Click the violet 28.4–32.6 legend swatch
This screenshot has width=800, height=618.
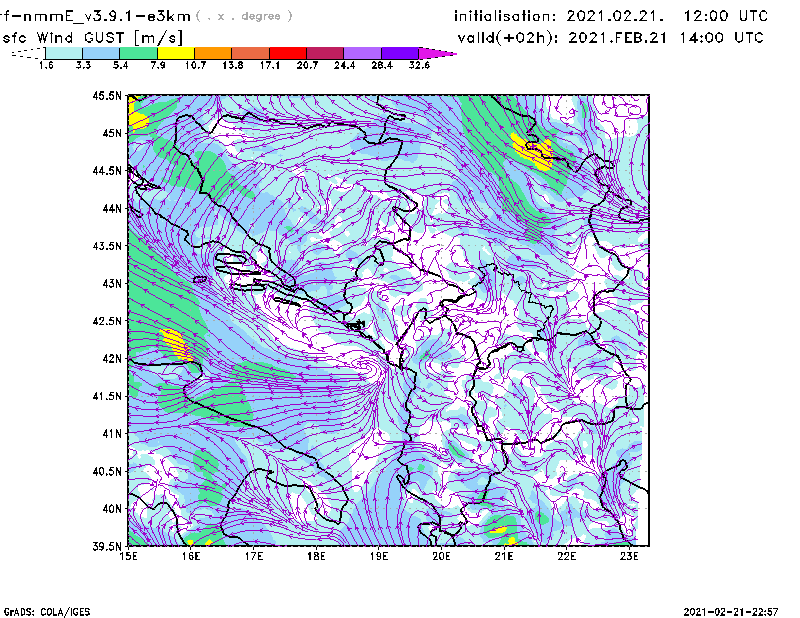(x=400, y=53)
